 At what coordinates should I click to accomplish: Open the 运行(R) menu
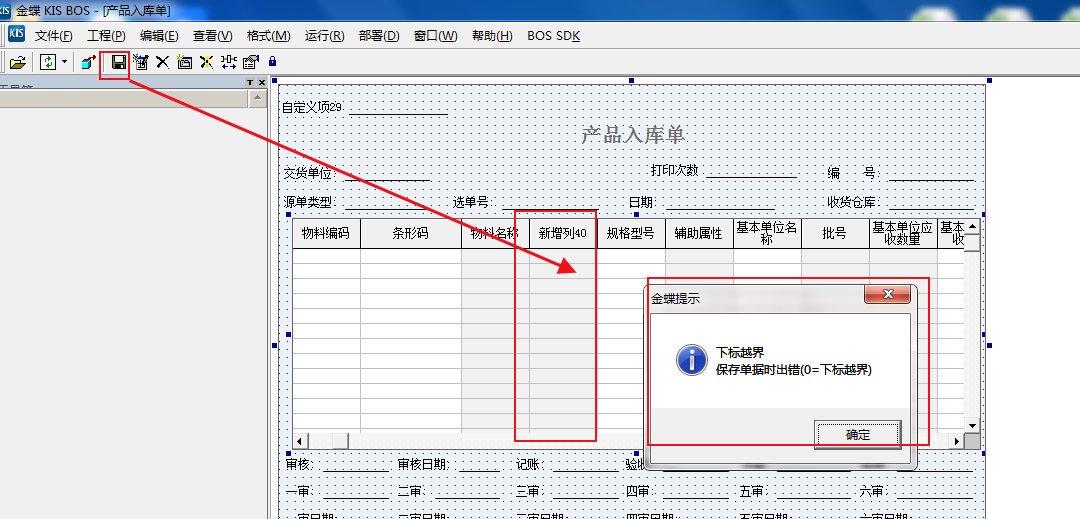pyautogui.click(x=324, y=36)
